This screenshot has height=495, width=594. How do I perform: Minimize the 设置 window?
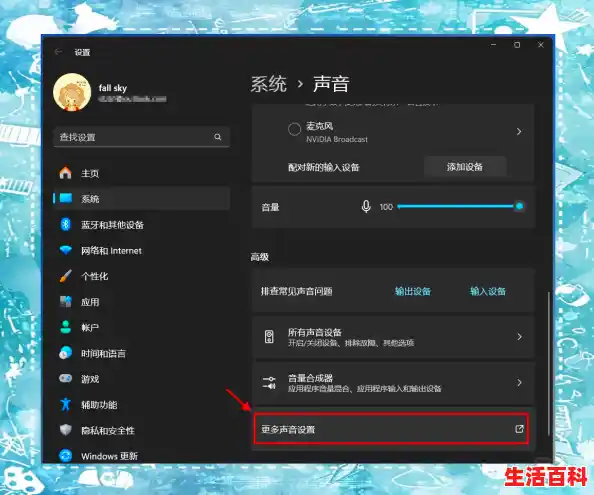click(494, 45)
